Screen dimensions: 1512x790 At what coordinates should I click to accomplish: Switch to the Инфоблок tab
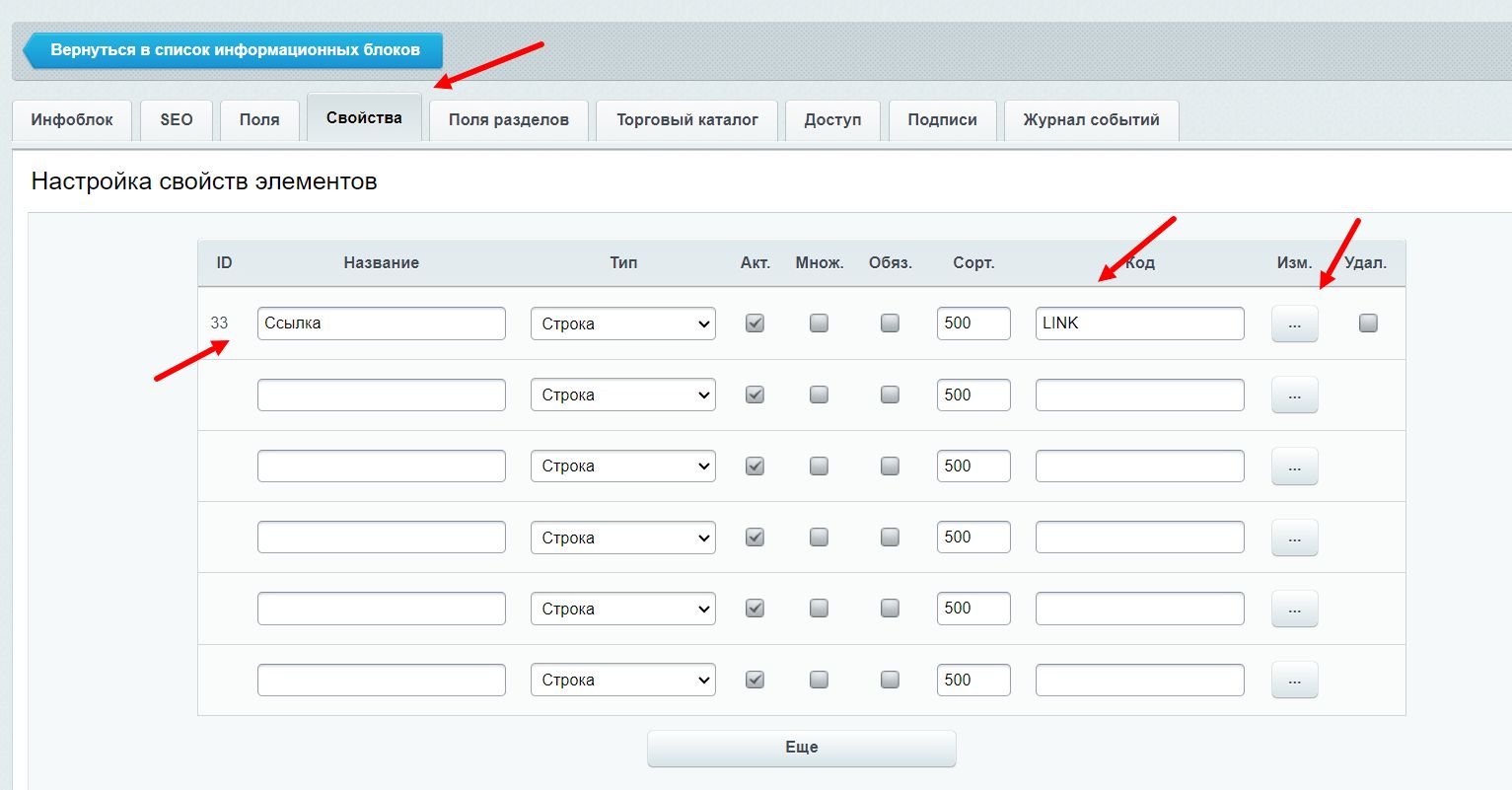pos(72,120)
